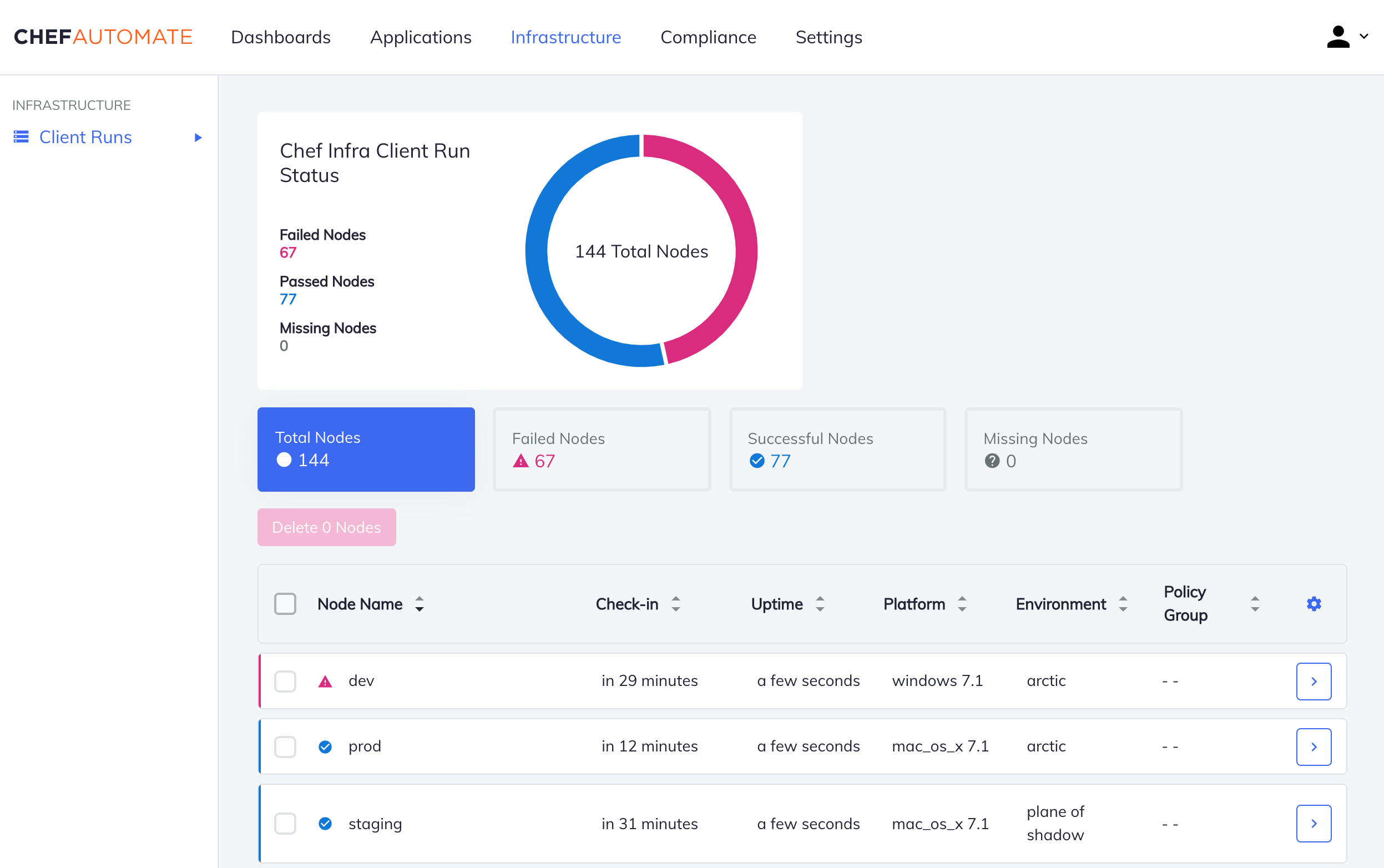Expand the dev node detail chevron
Screen dimensions: 1384x868
pos(1314,681)
